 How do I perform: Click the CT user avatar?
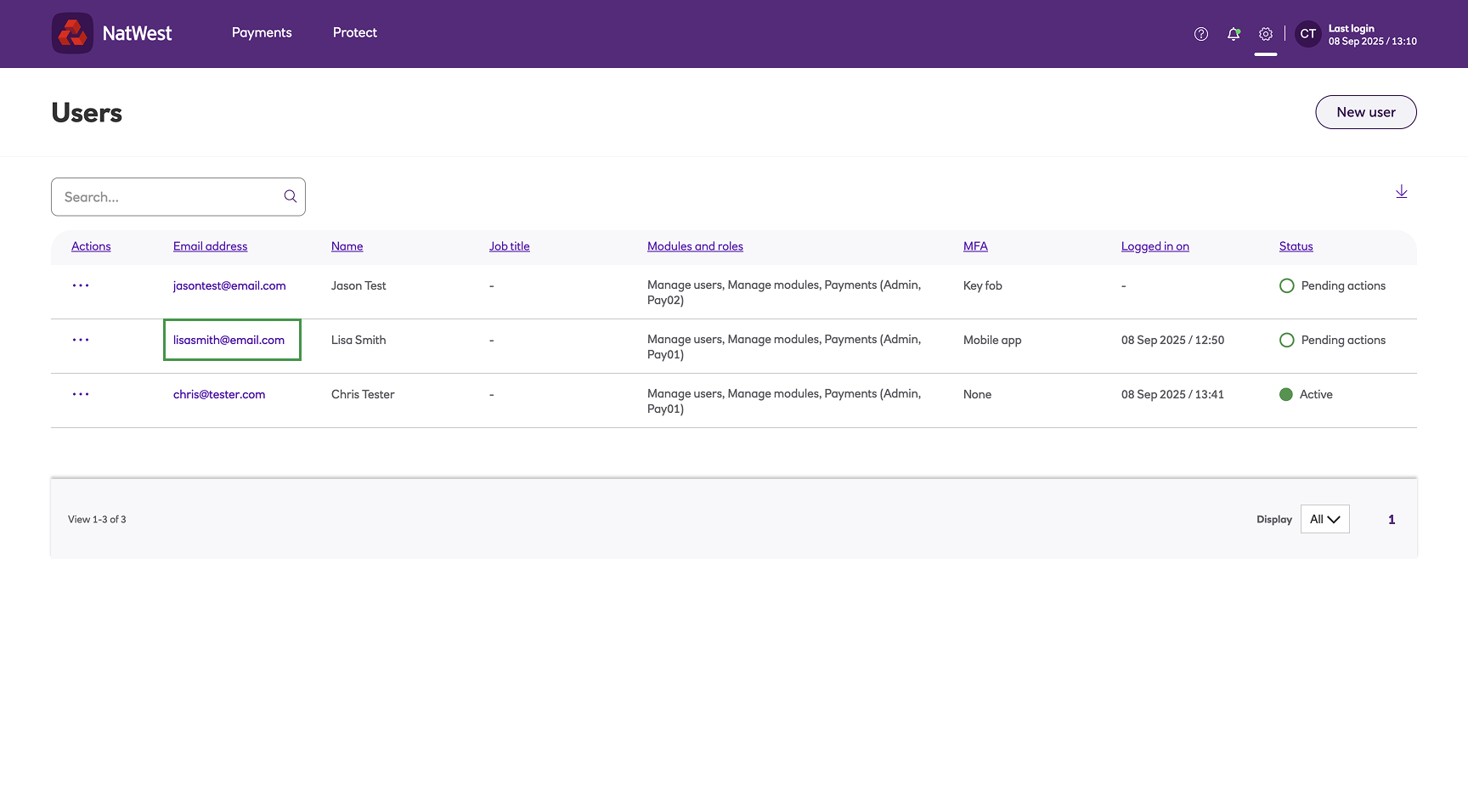click(1308, 34)
